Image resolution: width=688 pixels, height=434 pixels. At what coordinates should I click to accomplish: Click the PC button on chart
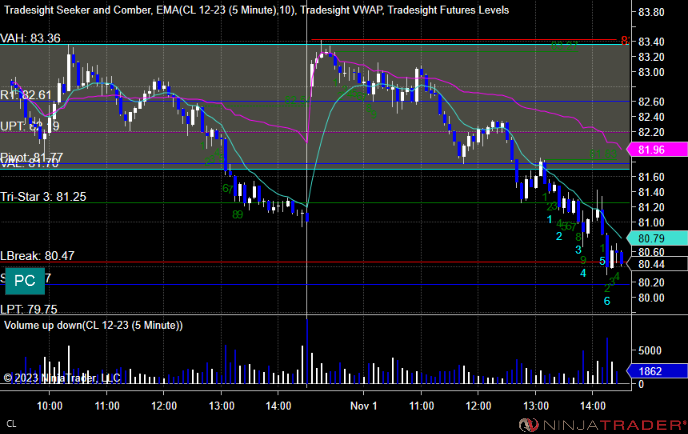click(25, 281)
